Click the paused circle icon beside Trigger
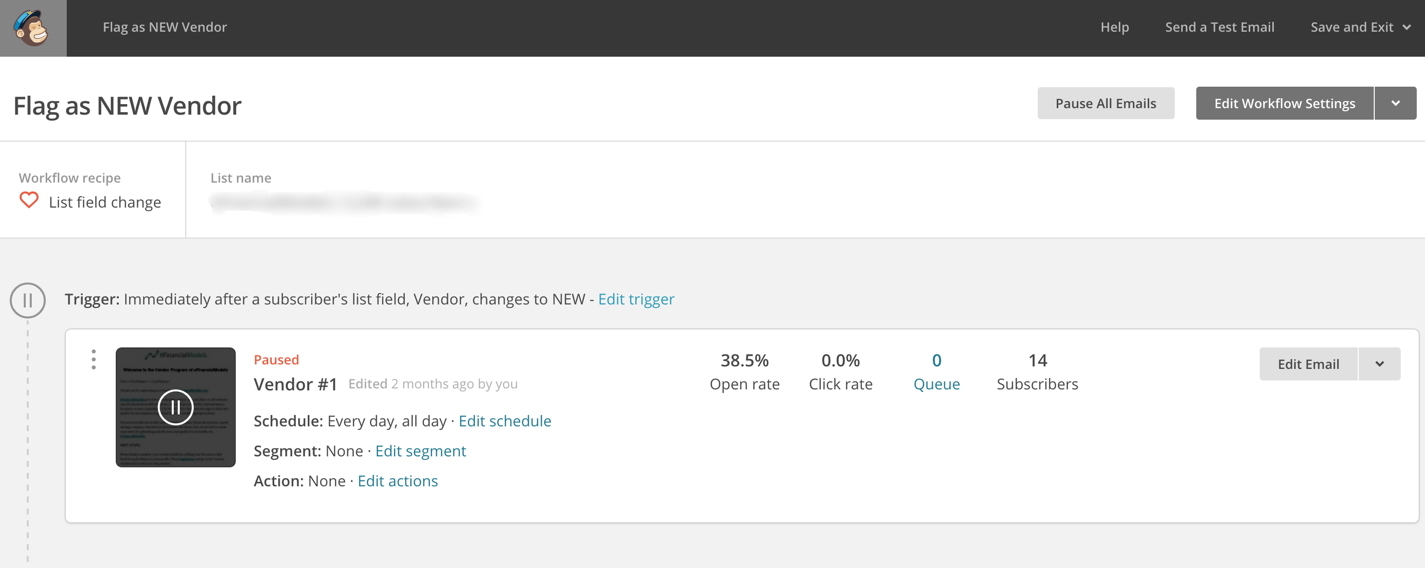This screenshot has width=1425, height=568. [x=28, y=300]
